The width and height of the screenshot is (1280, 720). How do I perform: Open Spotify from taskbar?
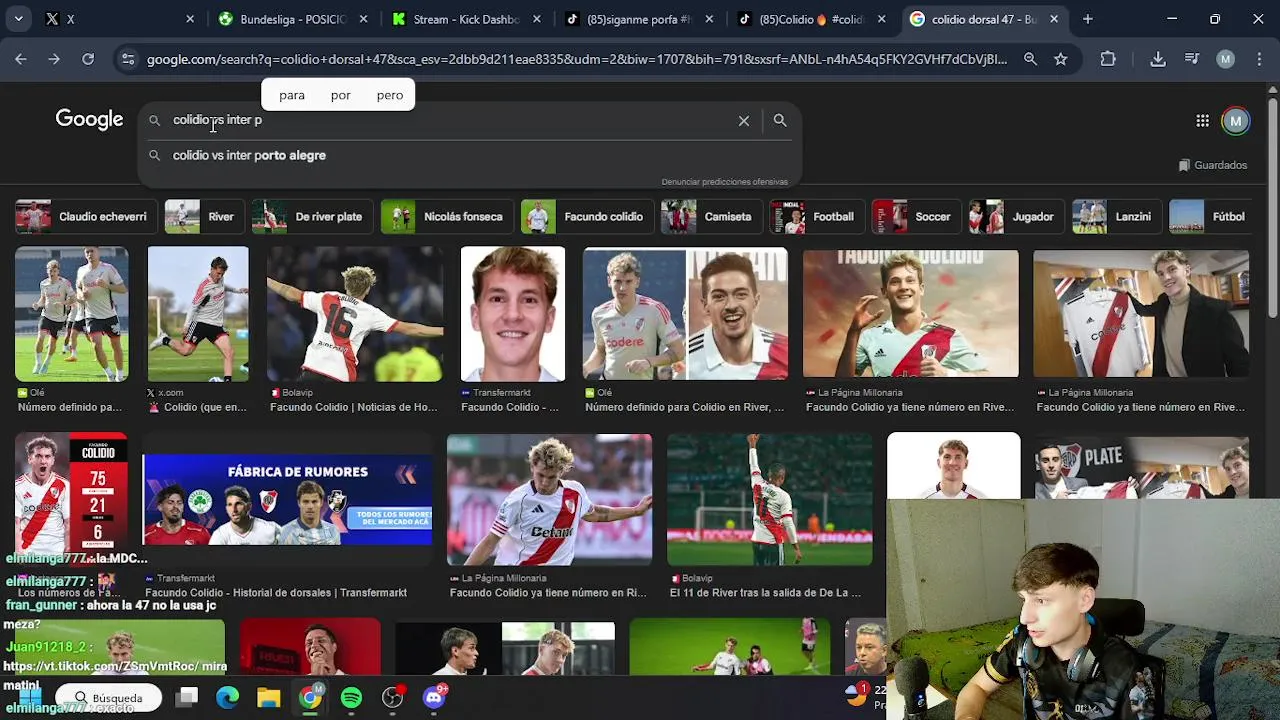coord(351,697)
